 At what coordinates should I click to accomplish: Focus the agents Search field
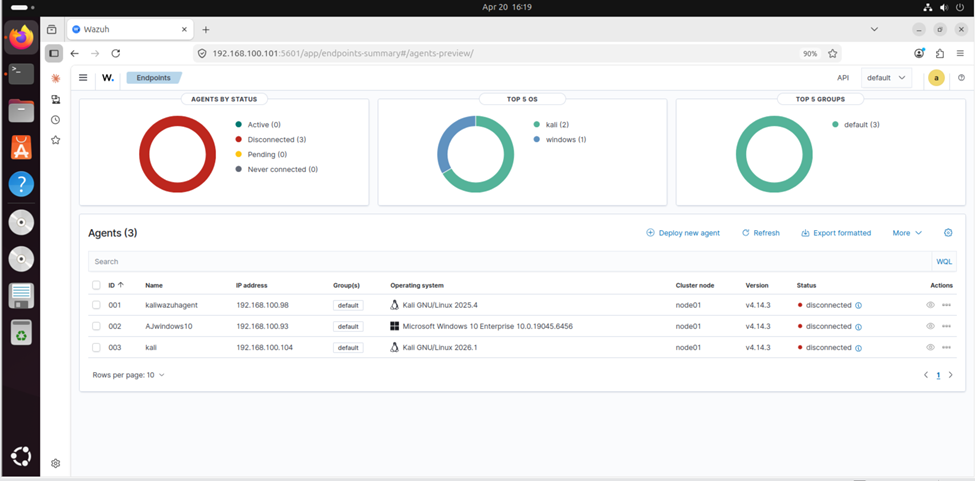click(x=509, y=262)
